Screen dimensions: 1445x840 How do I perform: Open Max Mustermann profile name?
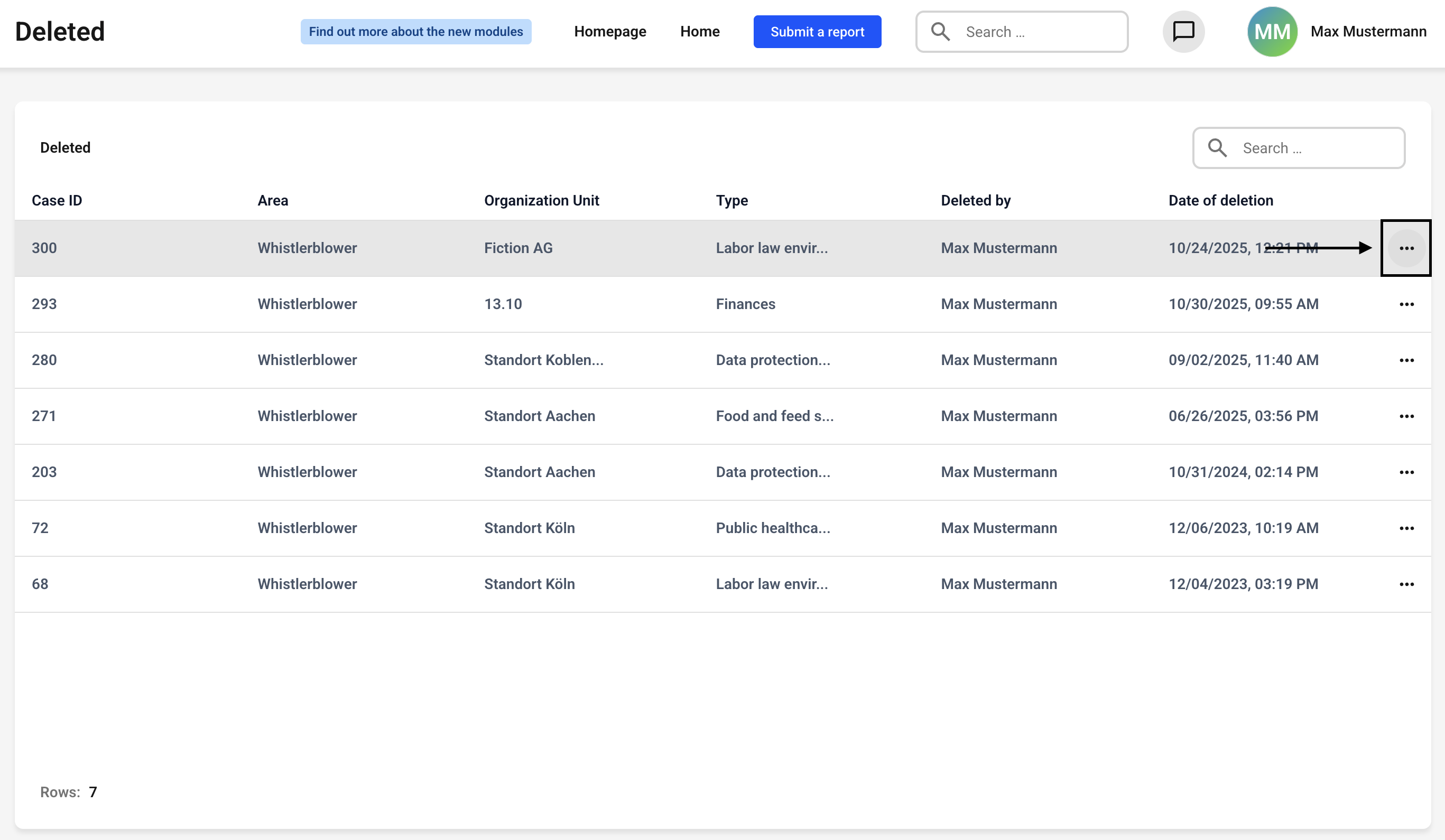1368,32
